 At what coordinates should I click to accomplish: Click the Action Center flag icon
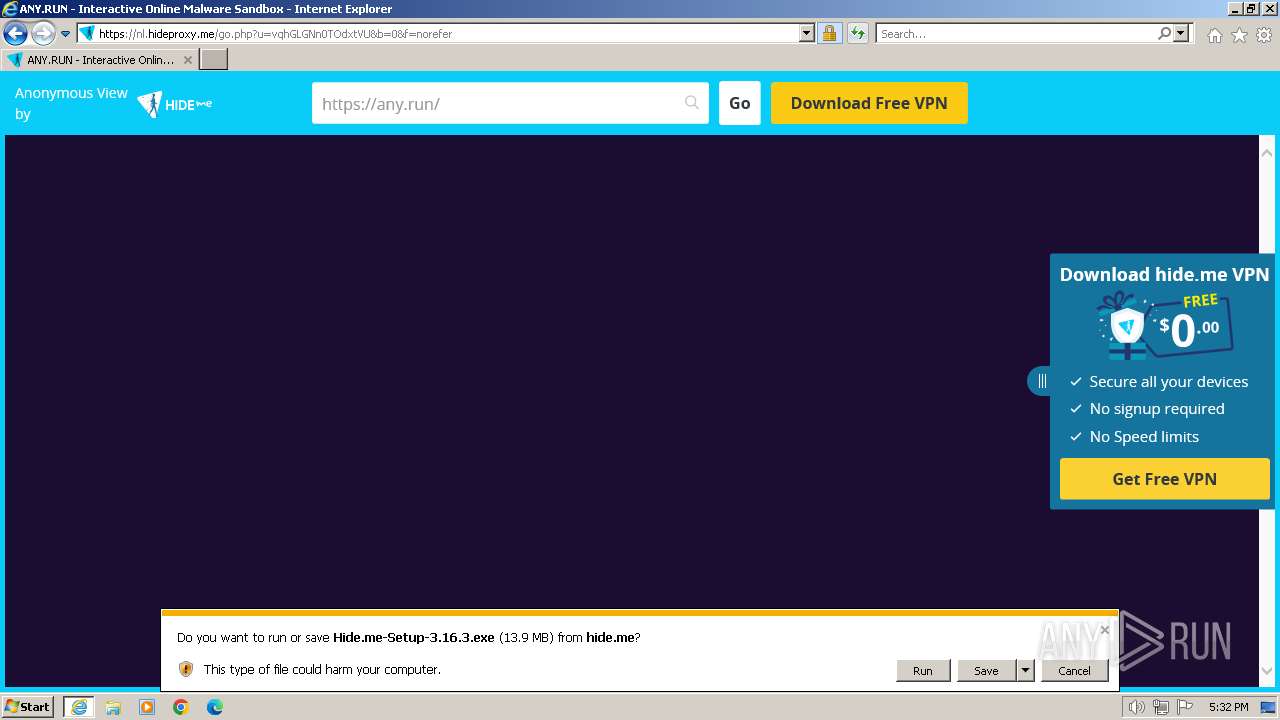(x=1185, y=707)
